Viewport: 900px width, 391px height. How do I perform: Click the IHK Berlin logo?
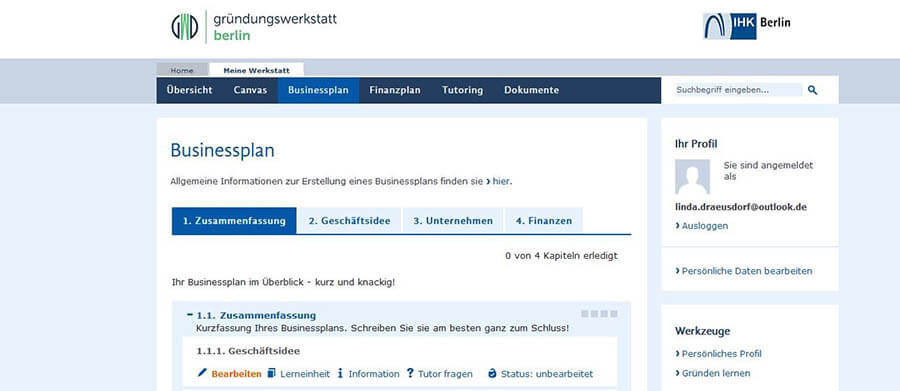coord(746,26)
